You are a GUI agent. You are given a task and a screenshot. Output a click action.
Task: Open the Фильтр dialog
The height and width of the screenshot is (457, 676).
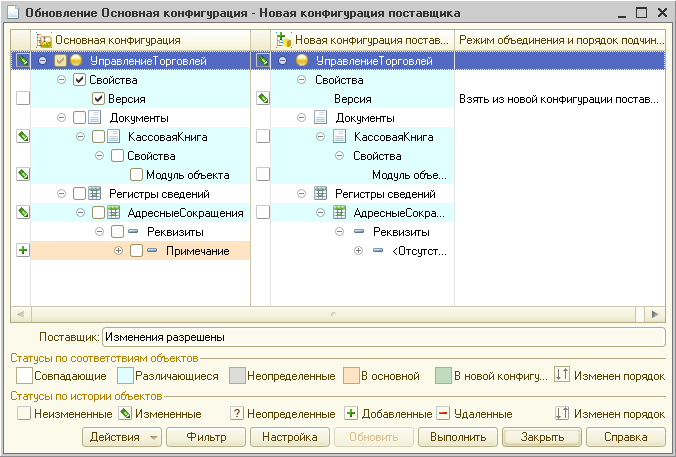tap(206, 437)
